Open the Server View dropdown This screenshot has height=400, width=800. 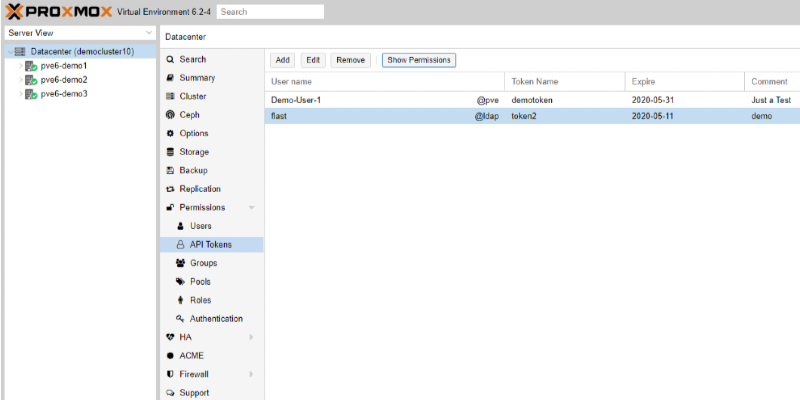point(78,33)
